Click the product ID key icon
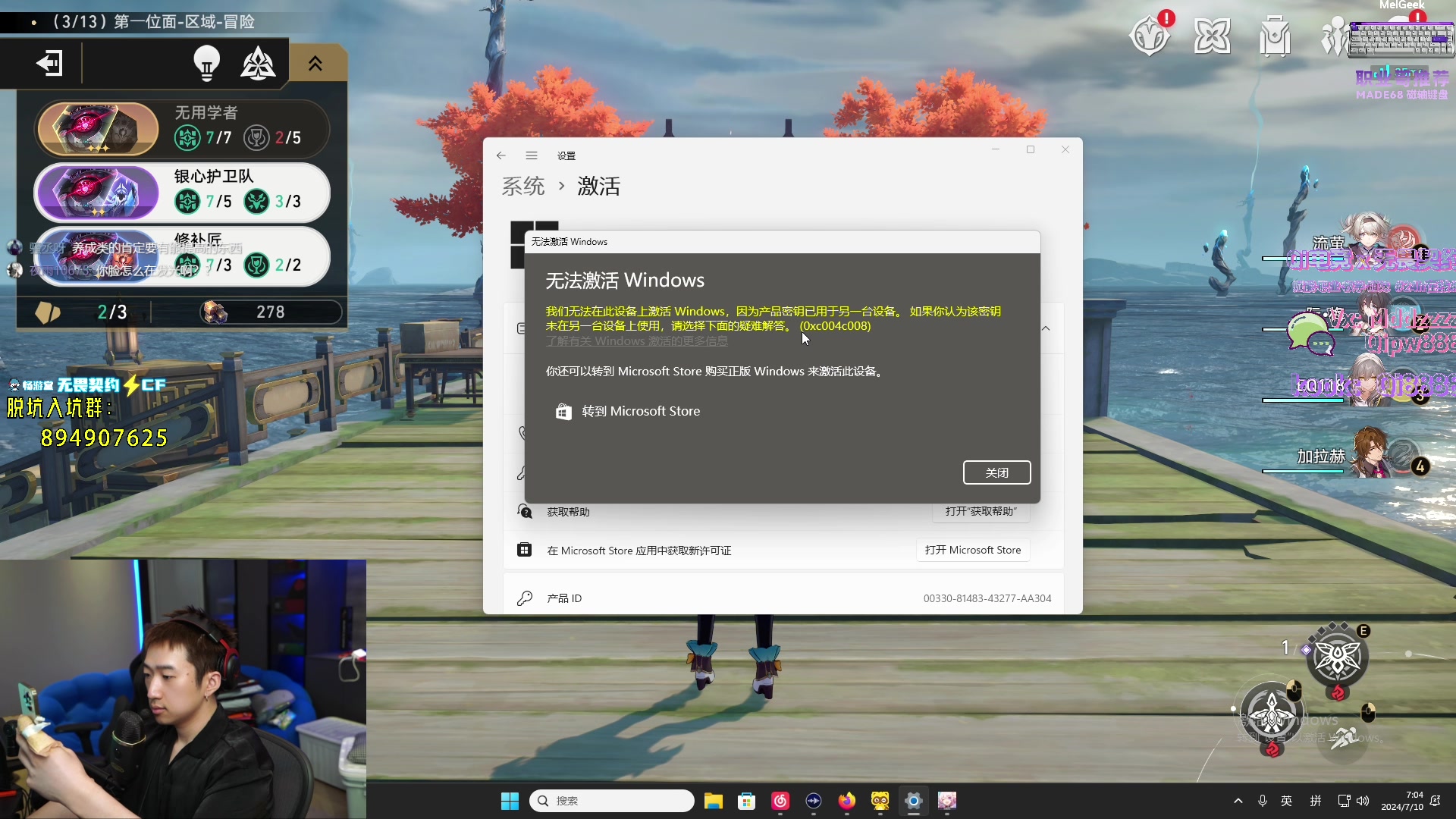This screenshot has height=819, width=1456. click(x=524, y=598)
